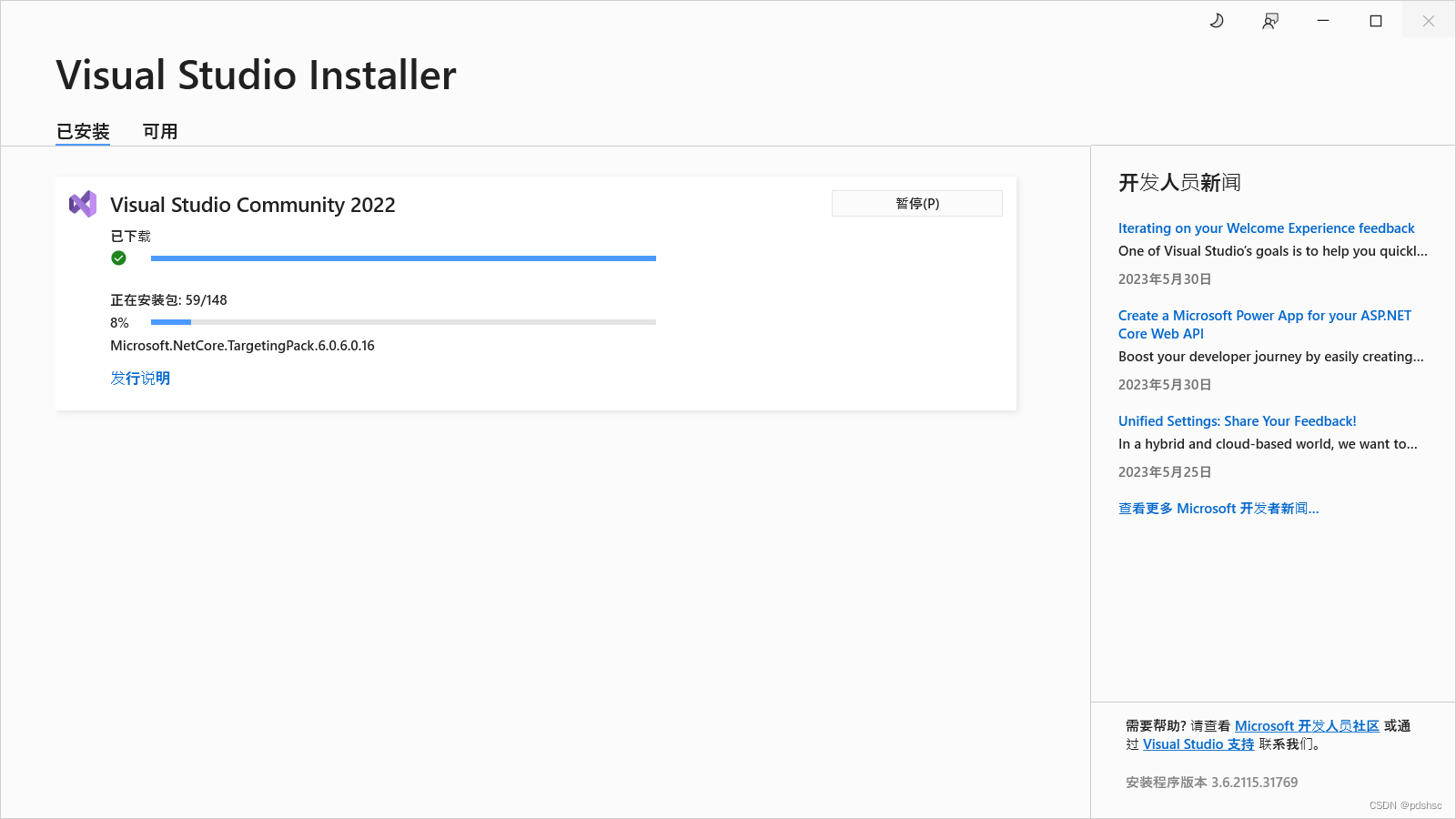Screen dimensions: 1456x819
Task: Pause installation with the 暂停(P) button
Action: coord(917,203)
